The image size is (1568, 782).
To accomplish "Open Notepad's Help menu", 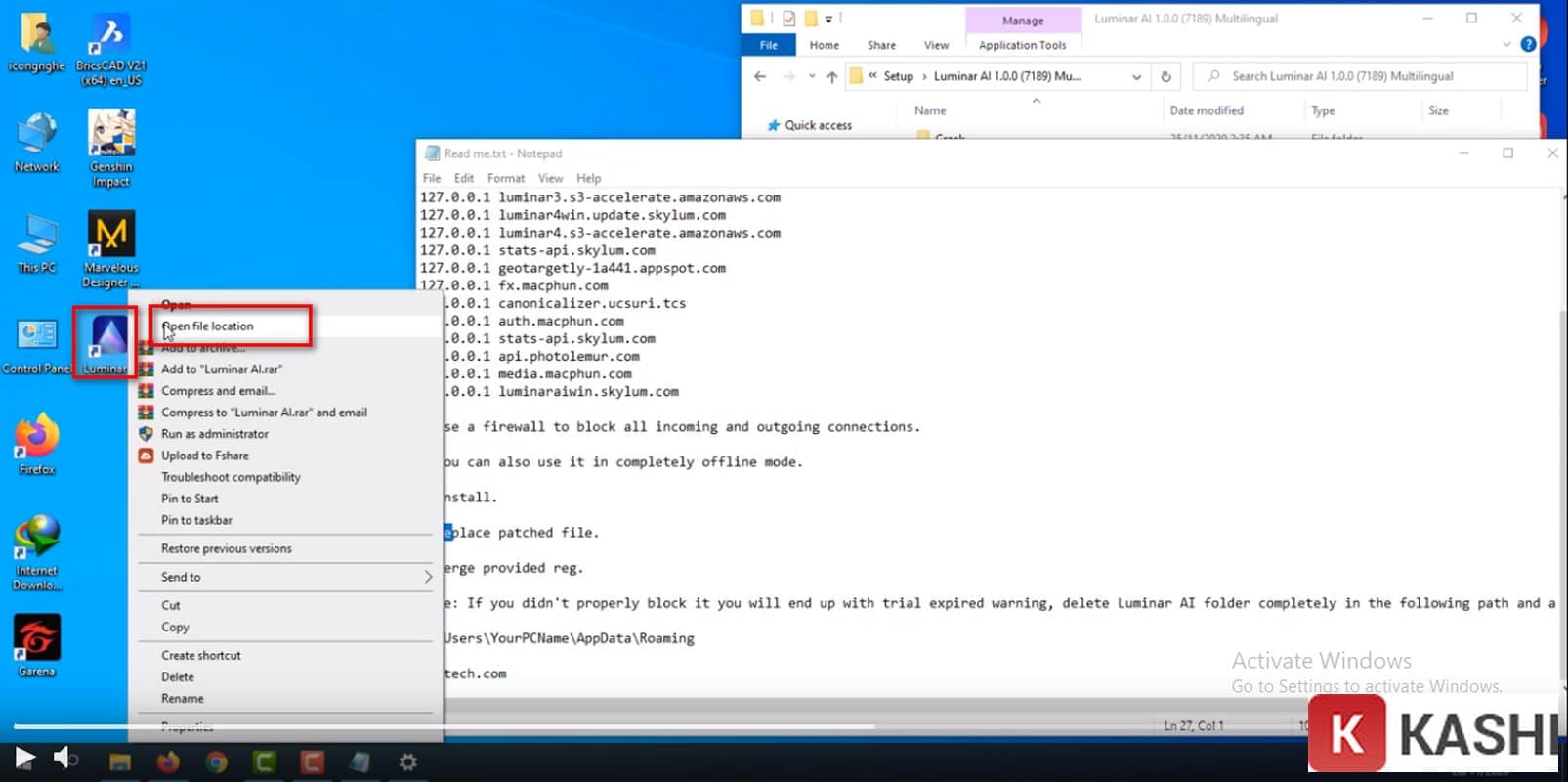I will point(589,178).
